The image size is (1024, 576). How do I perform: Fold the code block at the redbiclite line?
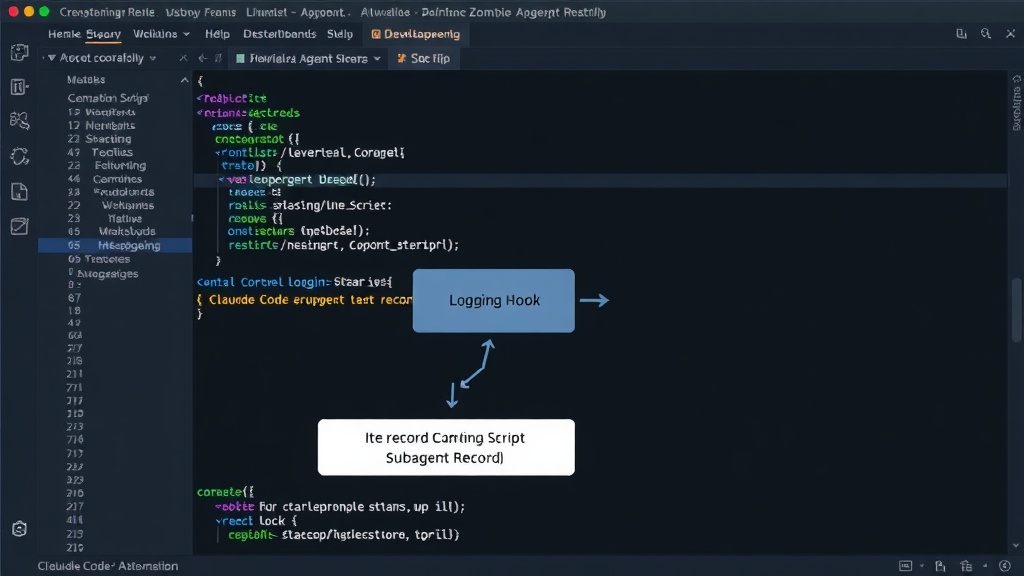[x=200, y=99]
